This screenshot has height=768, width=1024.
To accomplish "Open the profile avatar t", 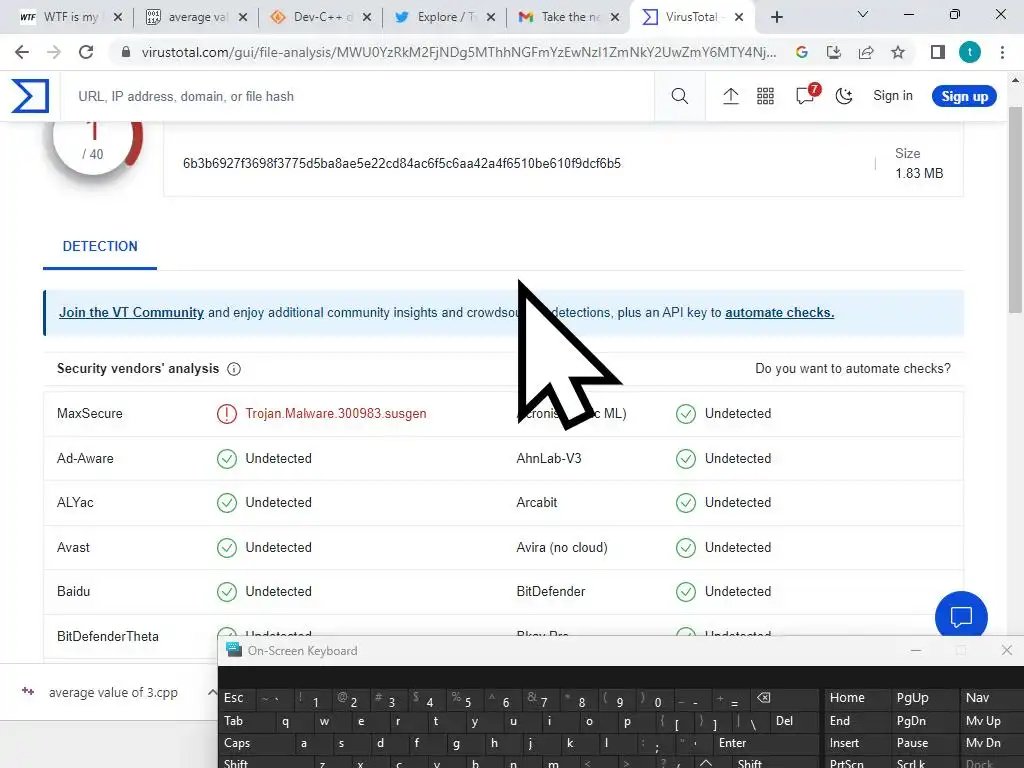I will [970, 52].
